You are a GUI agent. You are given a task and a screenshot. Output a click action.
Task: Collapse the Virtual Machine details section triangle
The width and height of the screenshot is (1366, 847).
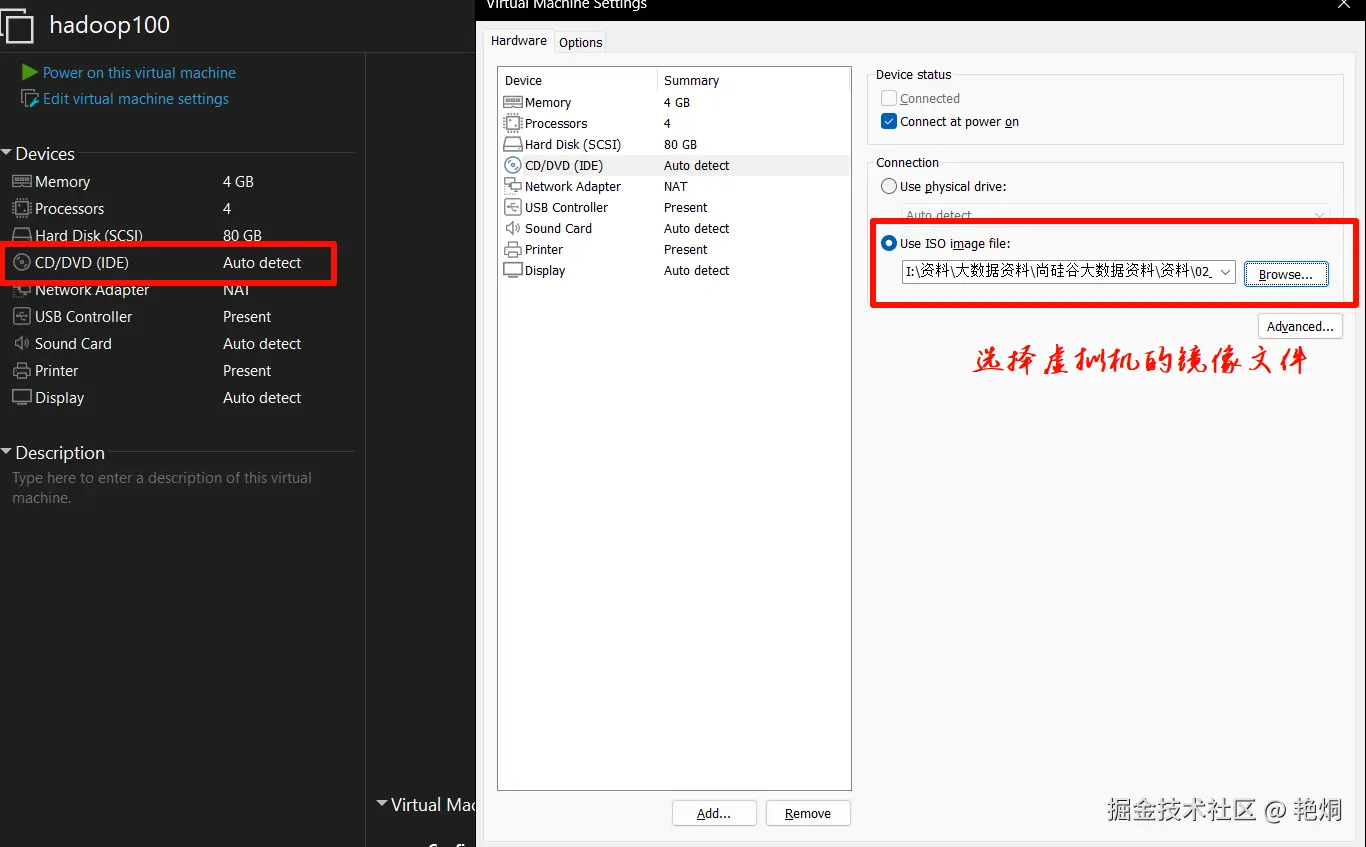(x=382, y=804)
